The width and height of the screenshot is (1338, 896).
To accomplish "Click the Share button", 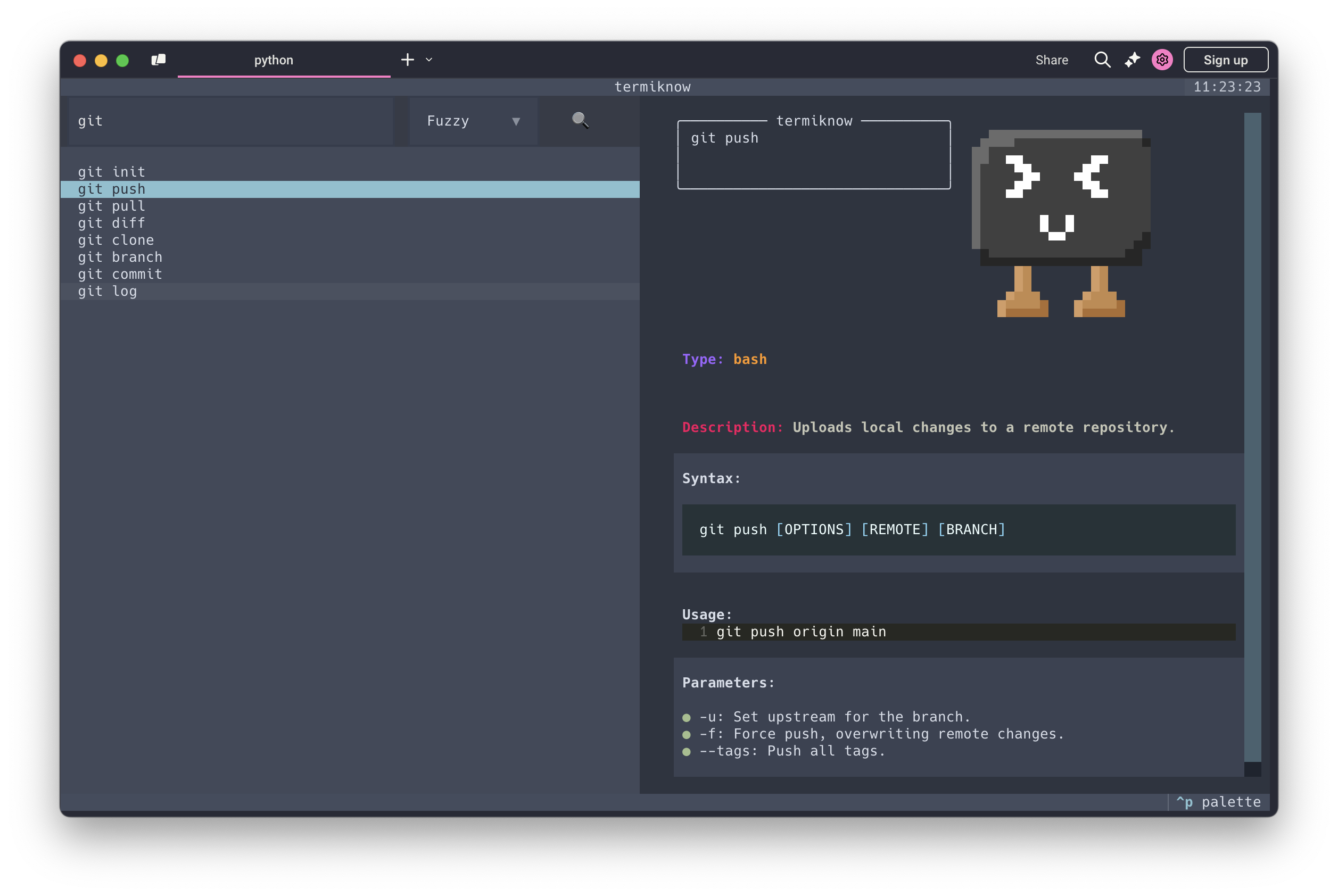I will pyautogui.click(x=1051, y=60).
